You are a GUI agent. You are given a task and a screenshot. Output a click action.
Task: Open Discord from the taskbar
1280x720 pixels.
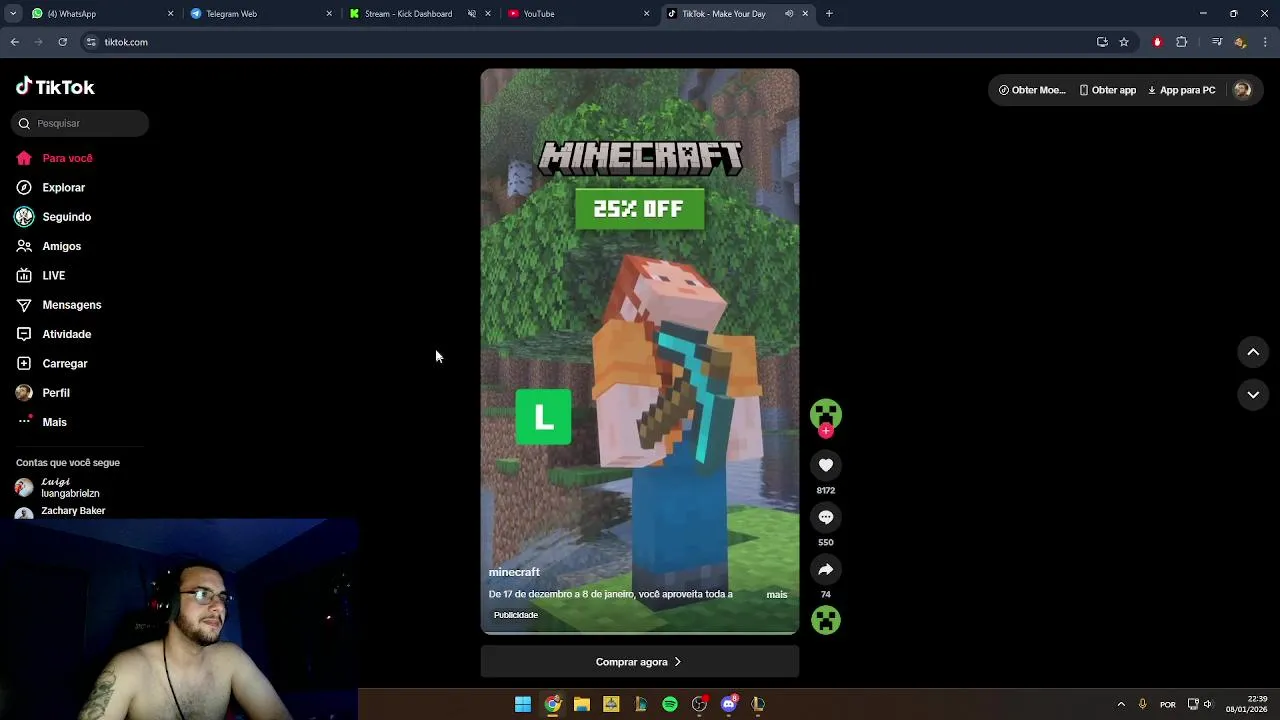click(729, 704)
